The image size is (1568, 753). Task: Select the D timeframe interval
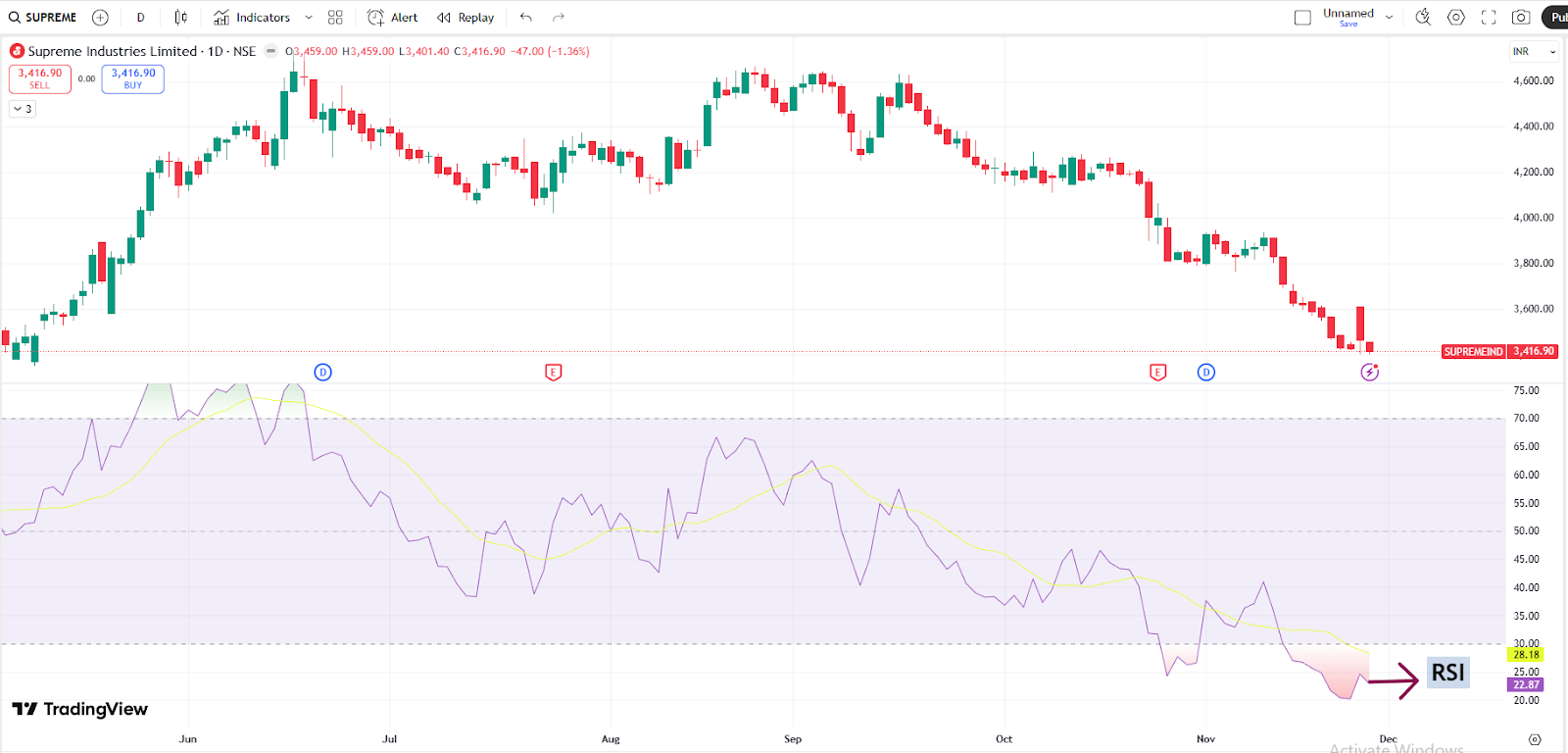(x=140, y=18)
